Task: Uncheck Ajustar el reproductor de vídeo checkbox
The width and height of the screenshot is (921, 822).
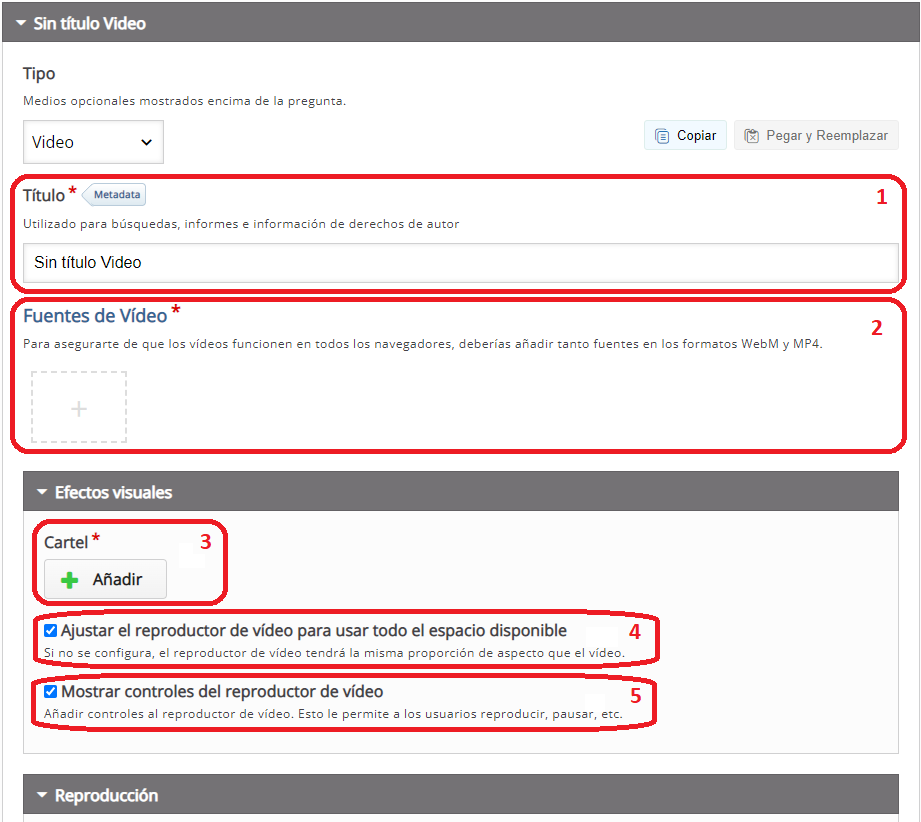Action: click(51, 631)
